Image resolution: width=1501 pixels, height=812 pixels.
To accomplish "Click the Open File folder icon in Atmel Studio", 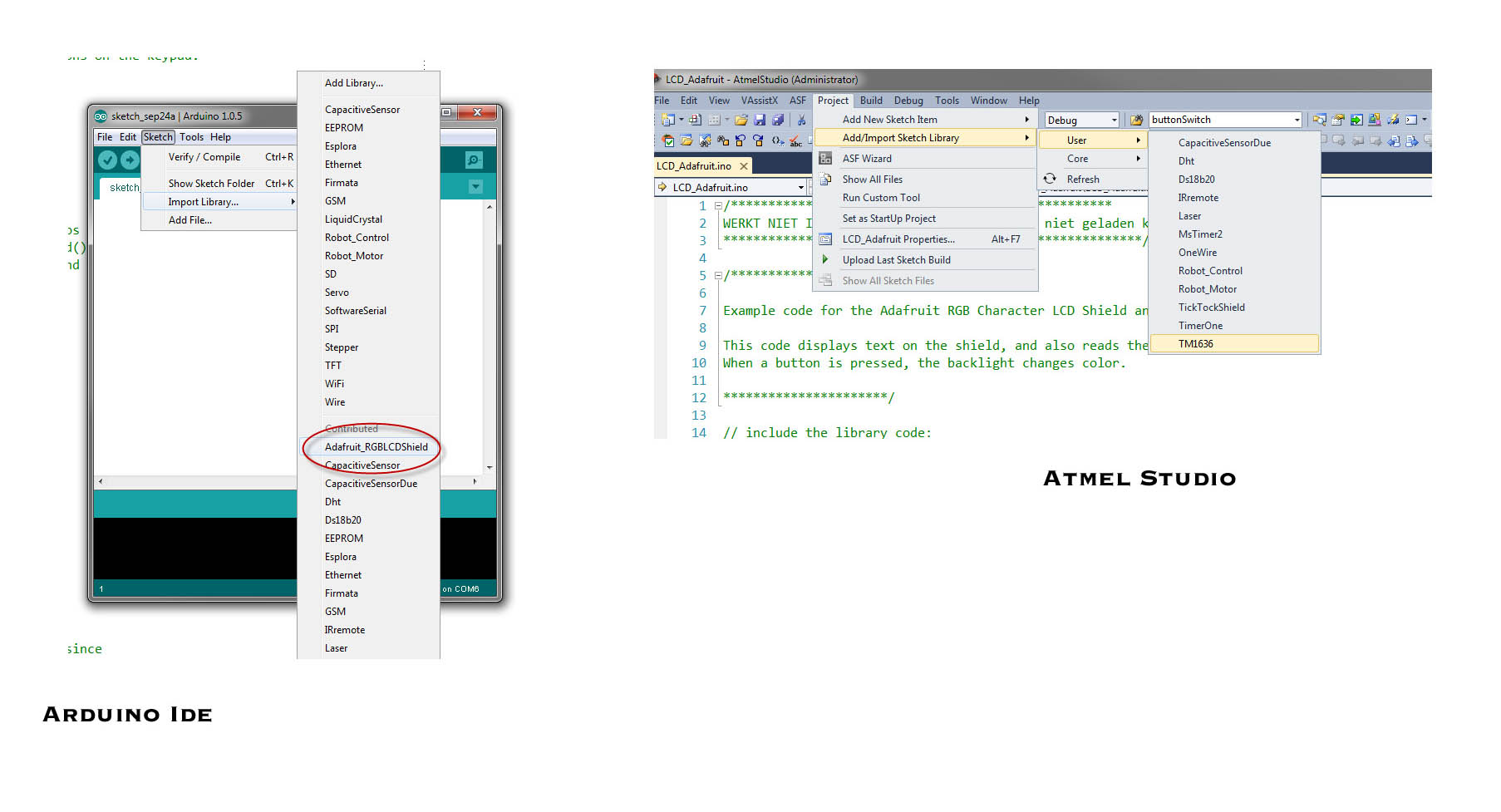I will point(741,120).
